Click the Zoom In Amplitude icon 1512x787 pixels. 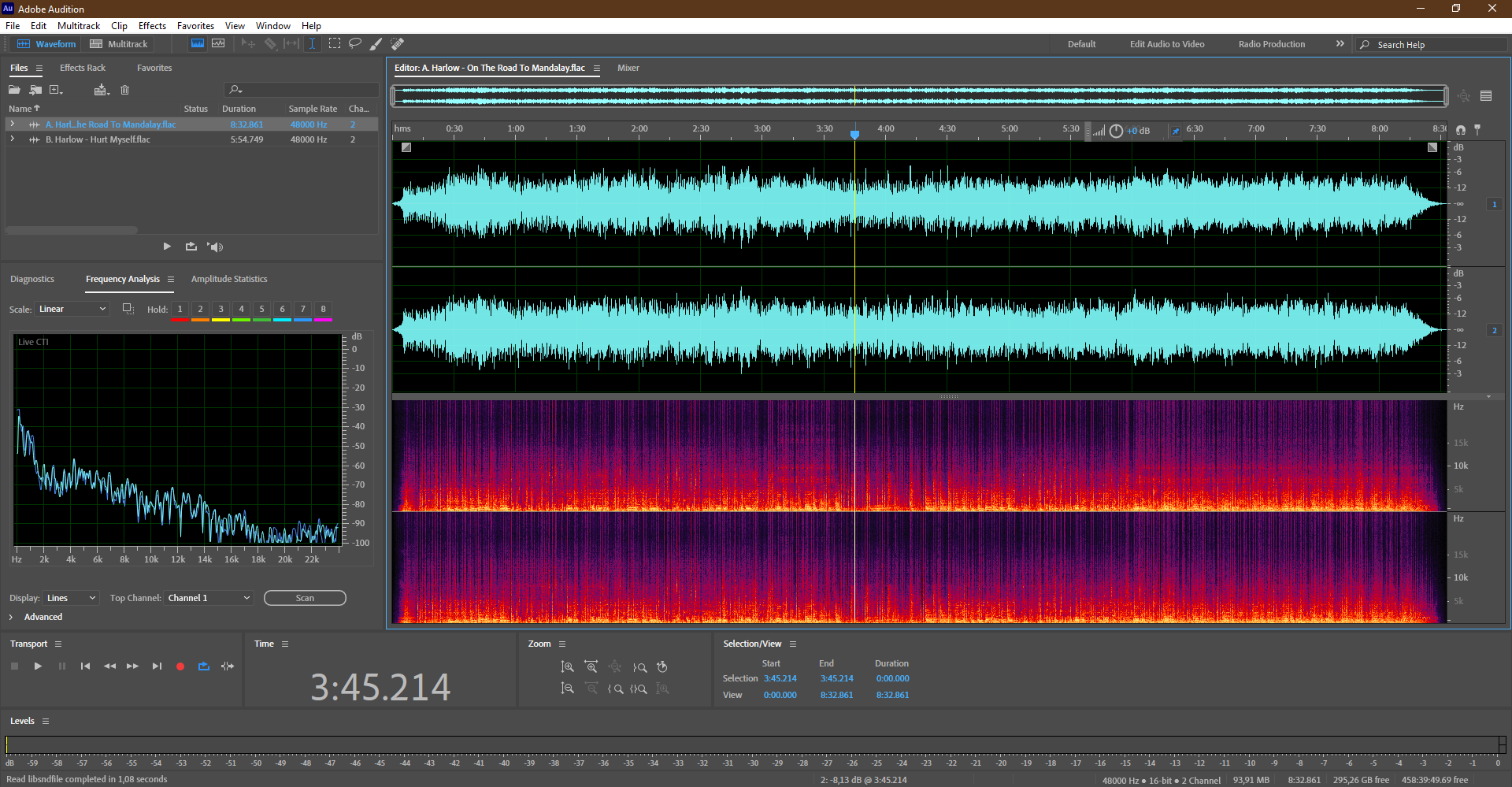[567, 666]
